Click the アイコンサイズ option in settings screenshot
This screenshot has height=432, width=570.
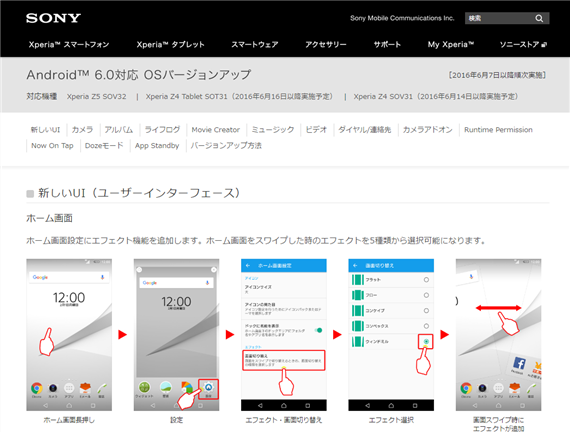284,289
